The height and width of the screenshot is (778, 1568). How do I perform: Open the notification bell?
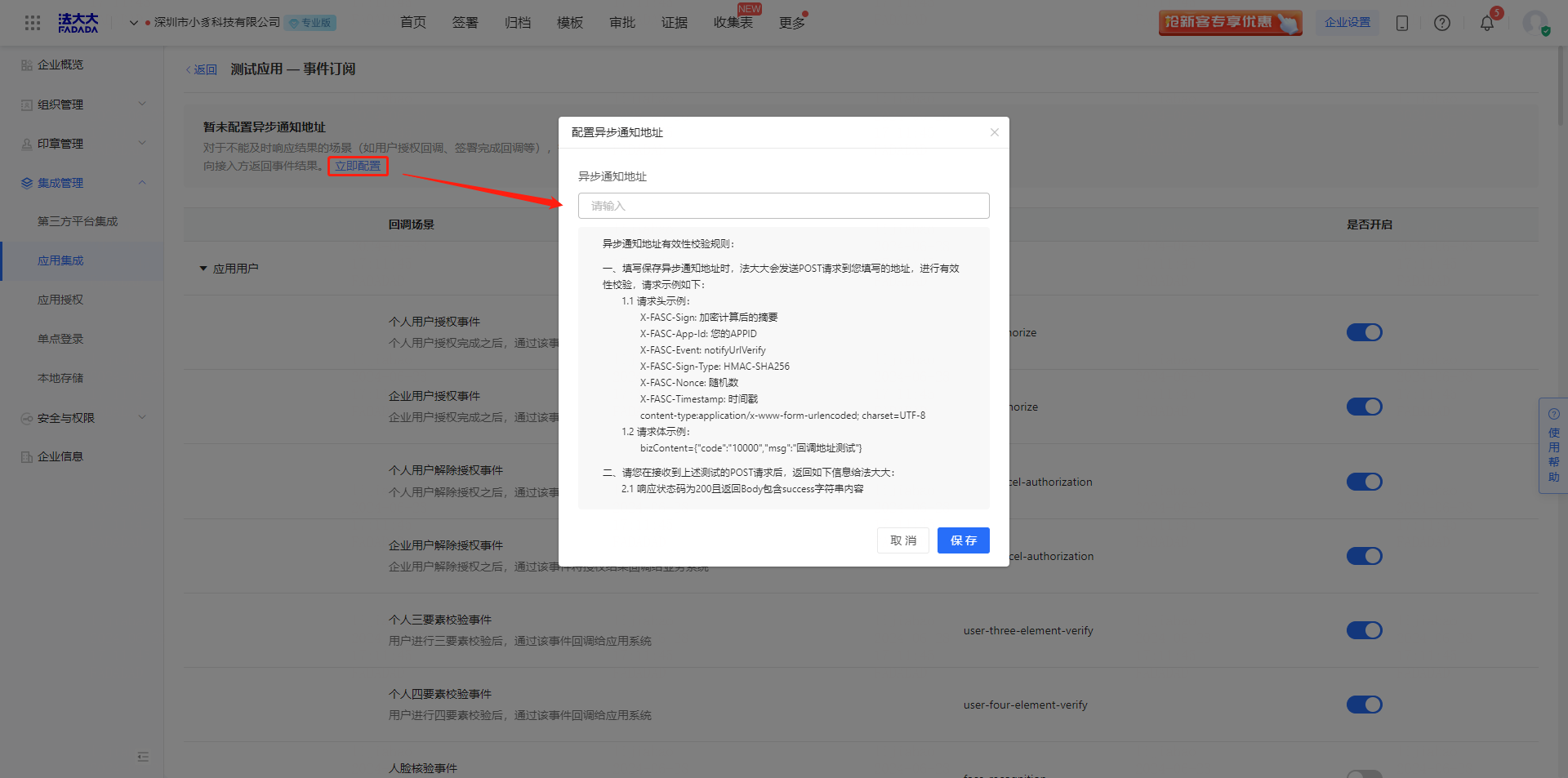(1487, 23)
